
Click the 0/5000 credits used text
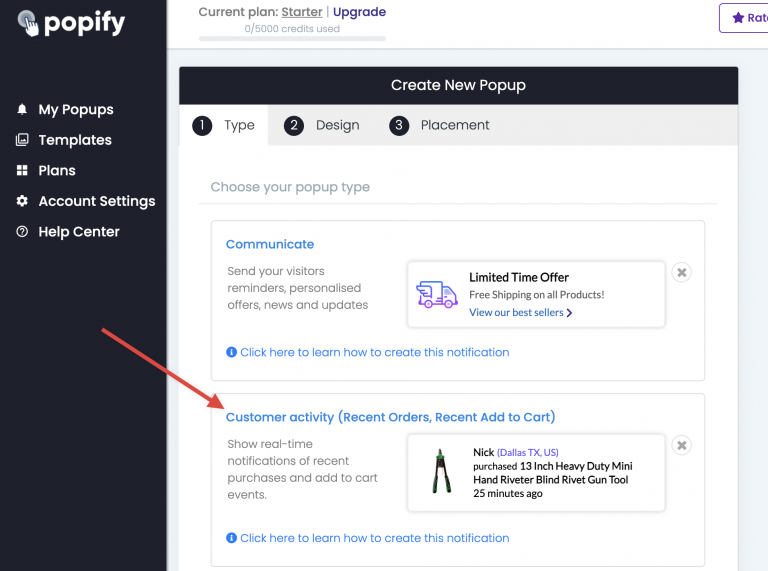click(292, 29)
